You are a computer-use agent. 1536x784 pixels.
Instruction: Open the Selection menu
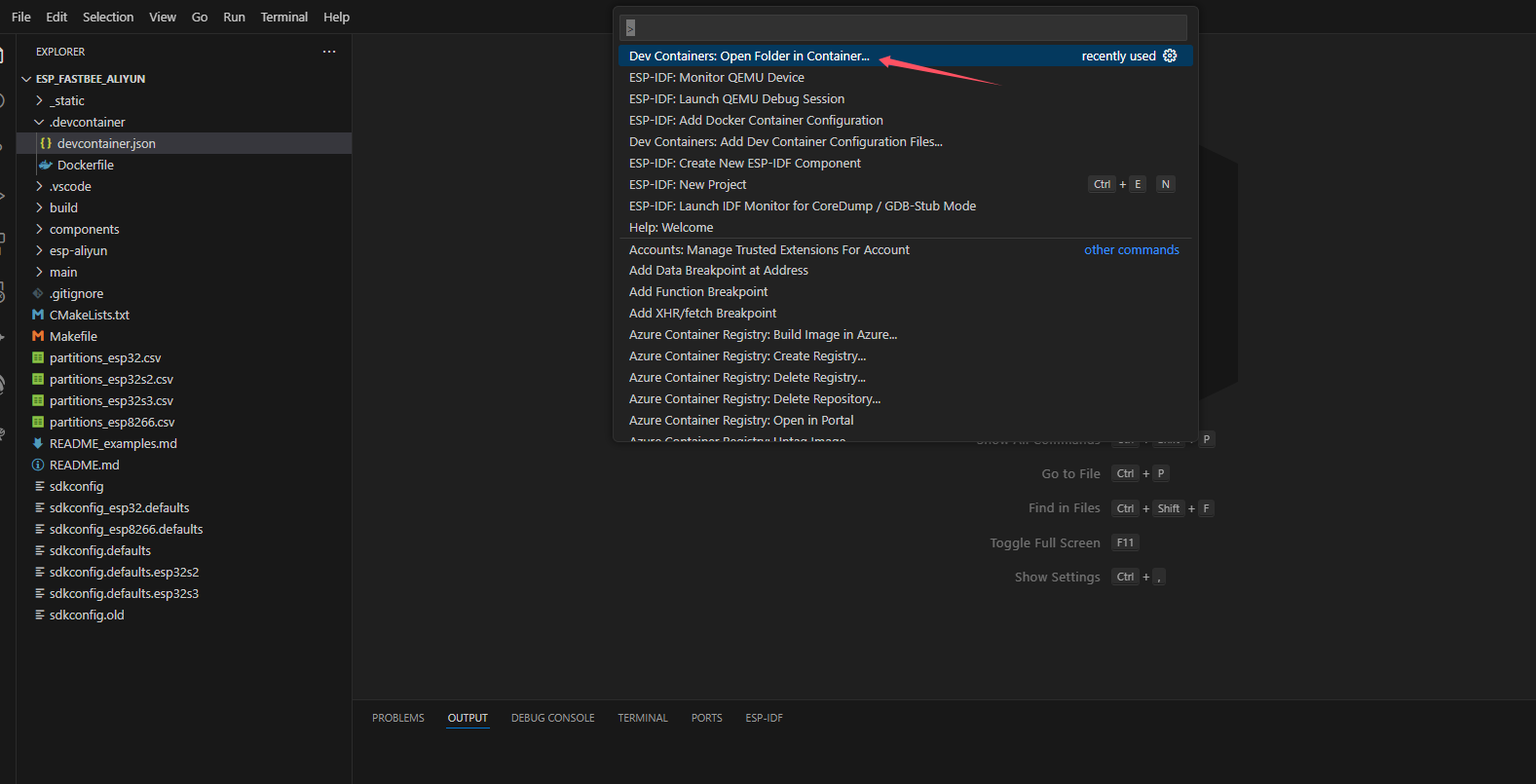[108, 17]
